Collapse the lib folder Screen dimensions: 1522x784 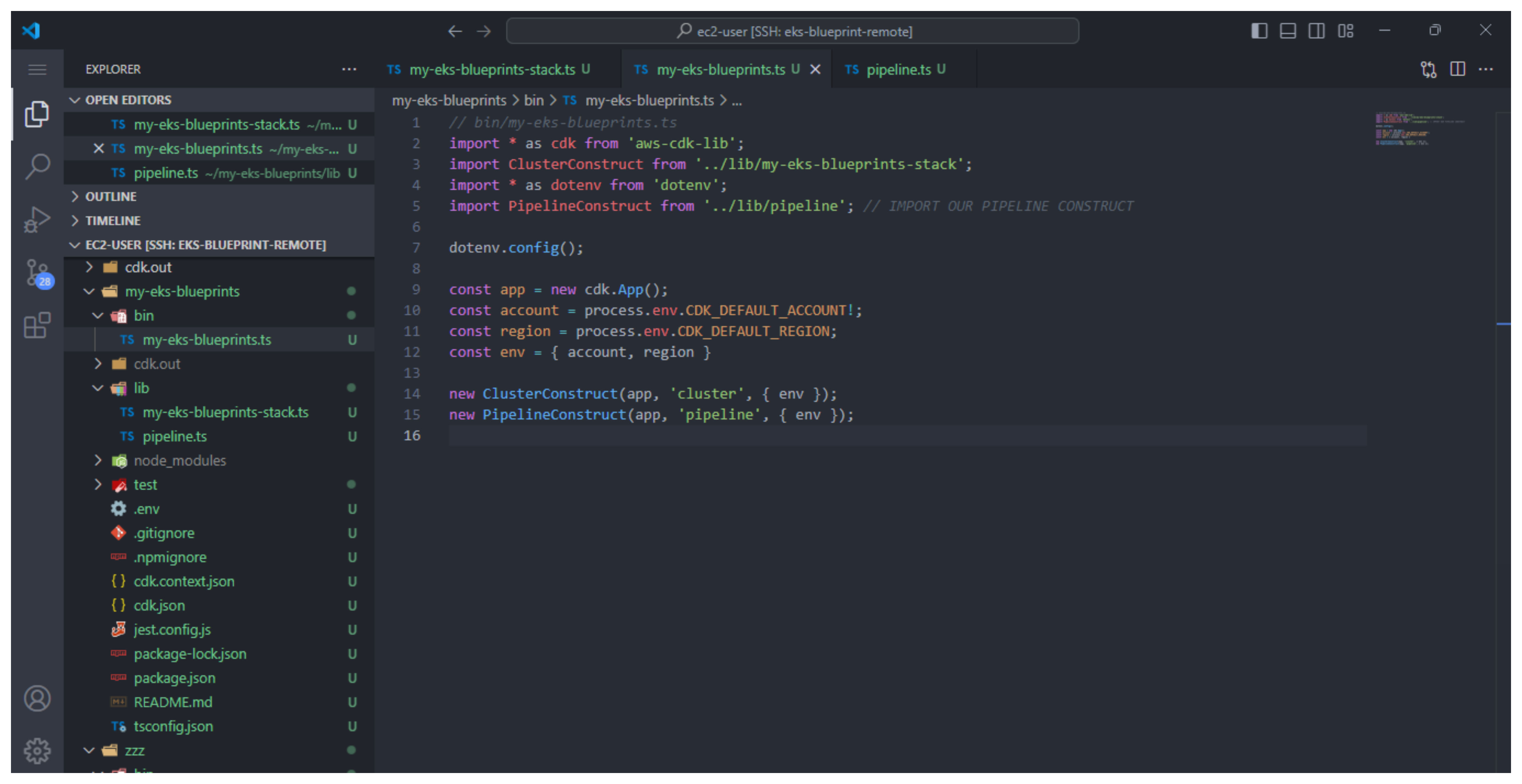coord(219,388)
